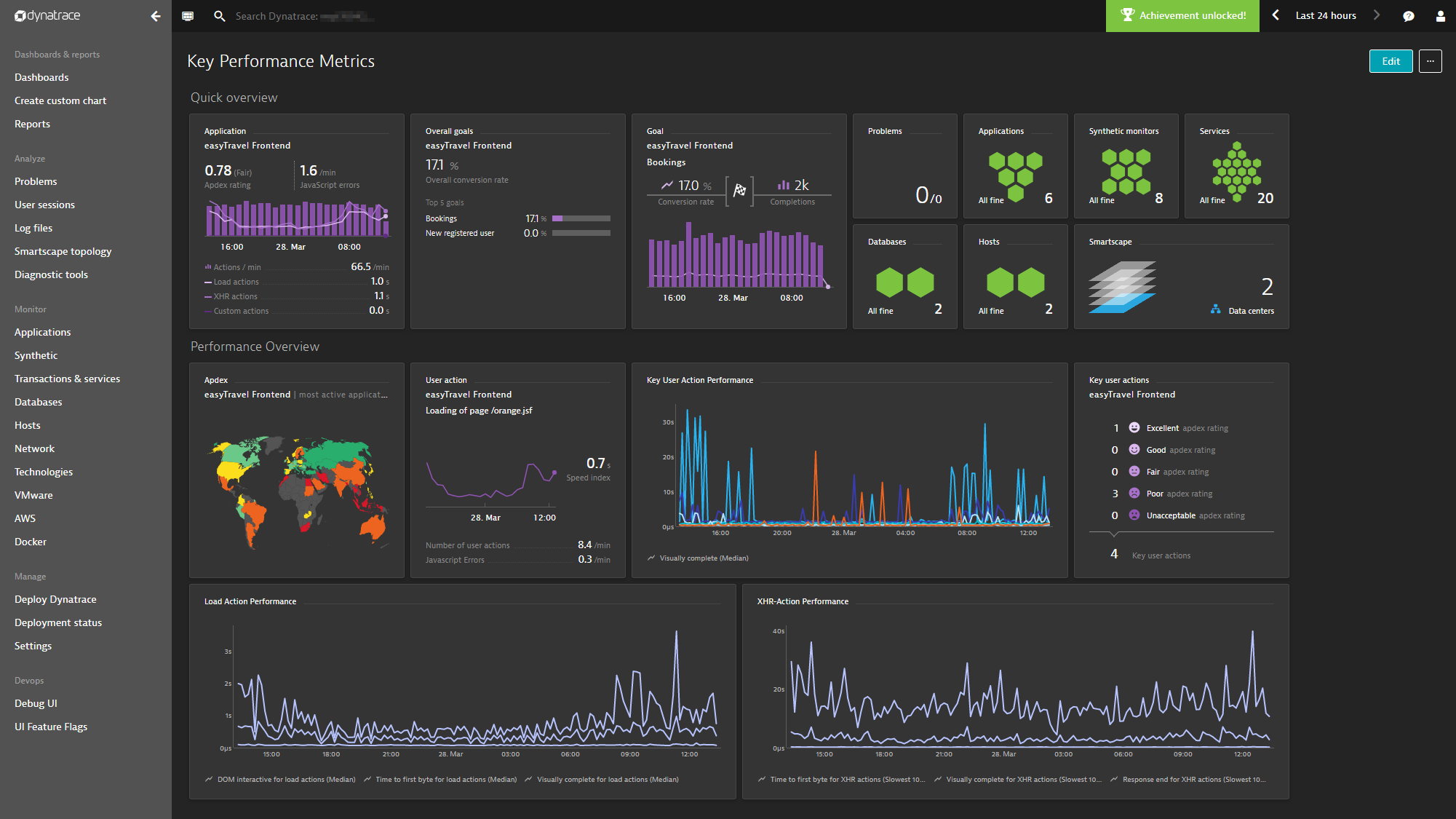1456x819 pixels.
Task: Open the help chat icon
Action: [1409, 16]
